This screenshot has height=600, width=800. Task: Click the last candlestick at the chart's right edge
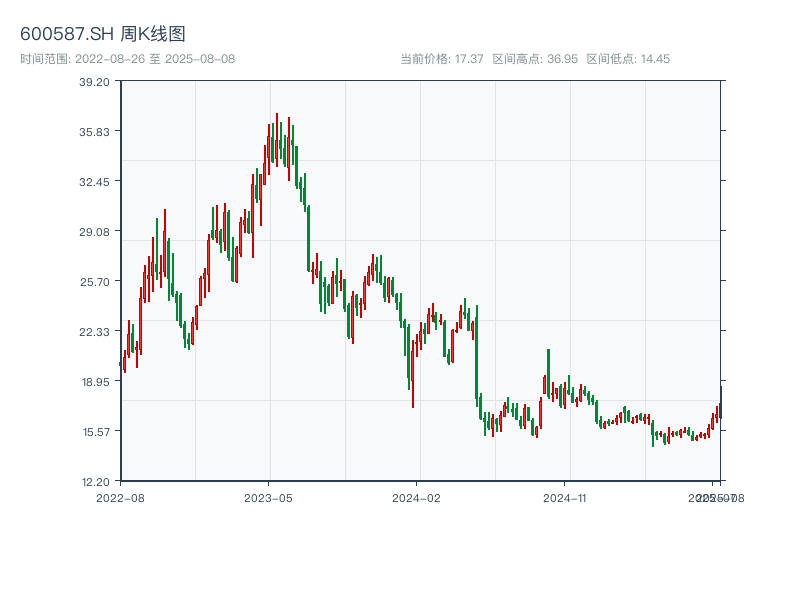[720, 400]
